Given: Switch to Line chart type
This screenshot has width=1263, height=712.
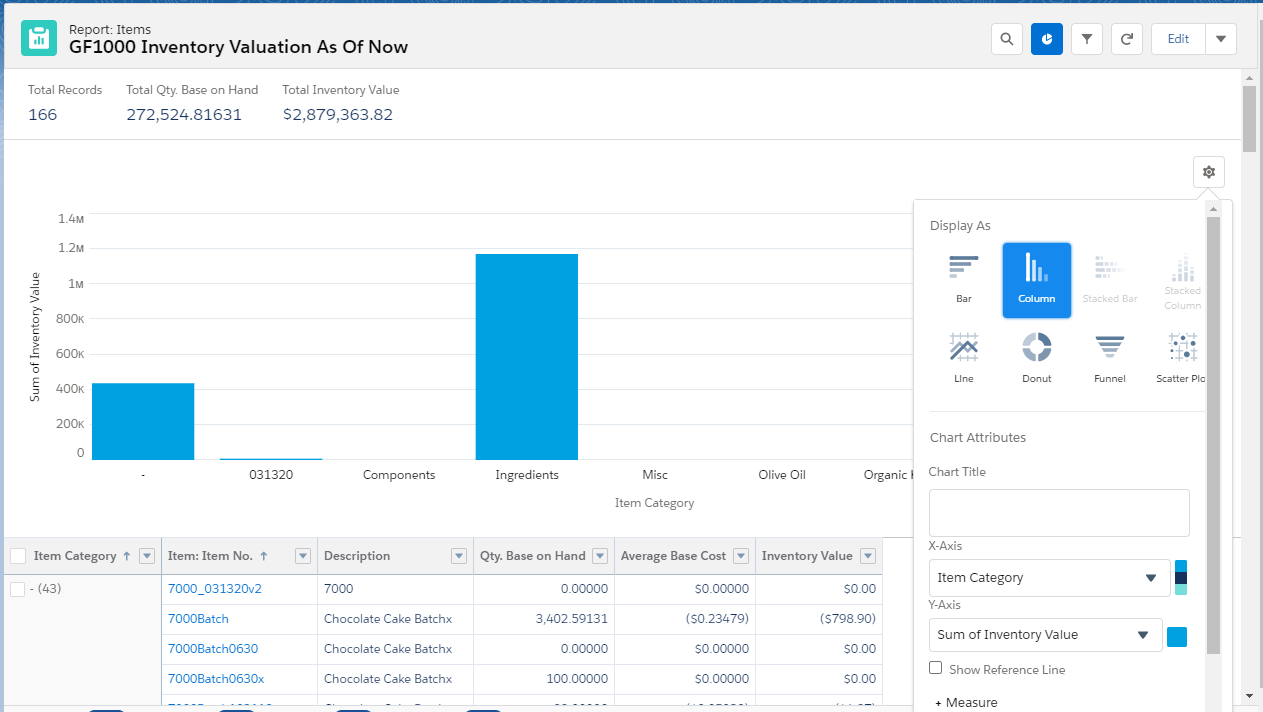Looking at the screenshot, I should 964,358.
